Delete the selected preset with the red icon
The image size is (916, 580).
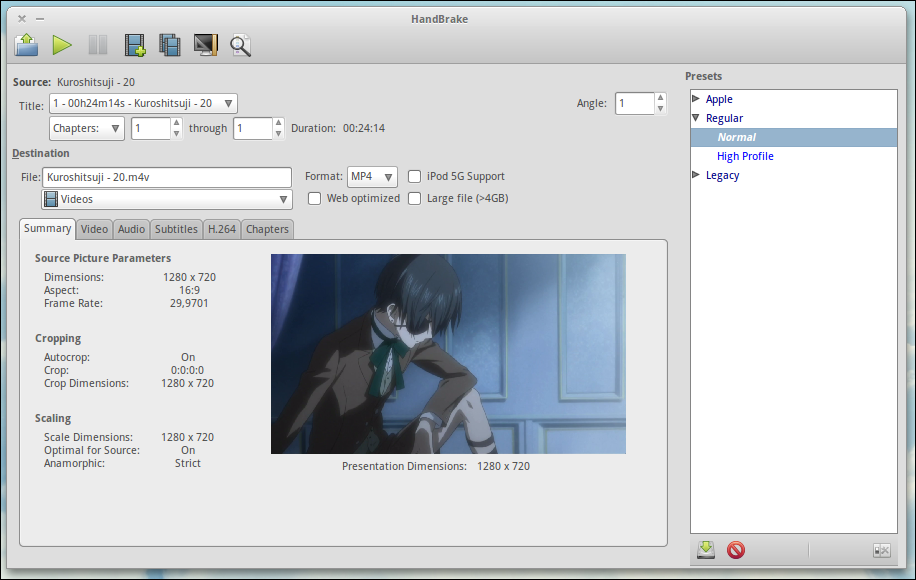coord(735,550)
